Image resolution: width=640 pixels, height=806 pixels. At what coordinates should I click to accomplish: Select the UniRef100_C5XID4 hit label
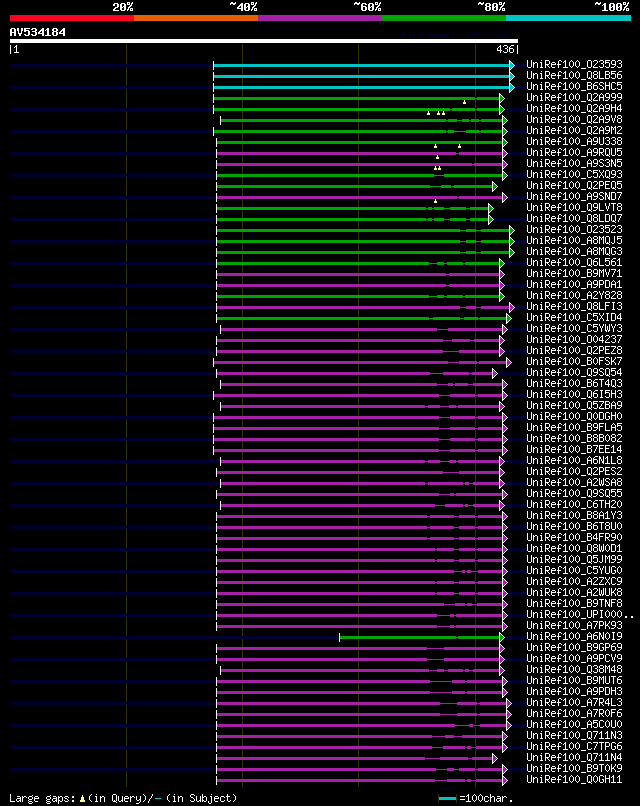[x=574, y=318]
